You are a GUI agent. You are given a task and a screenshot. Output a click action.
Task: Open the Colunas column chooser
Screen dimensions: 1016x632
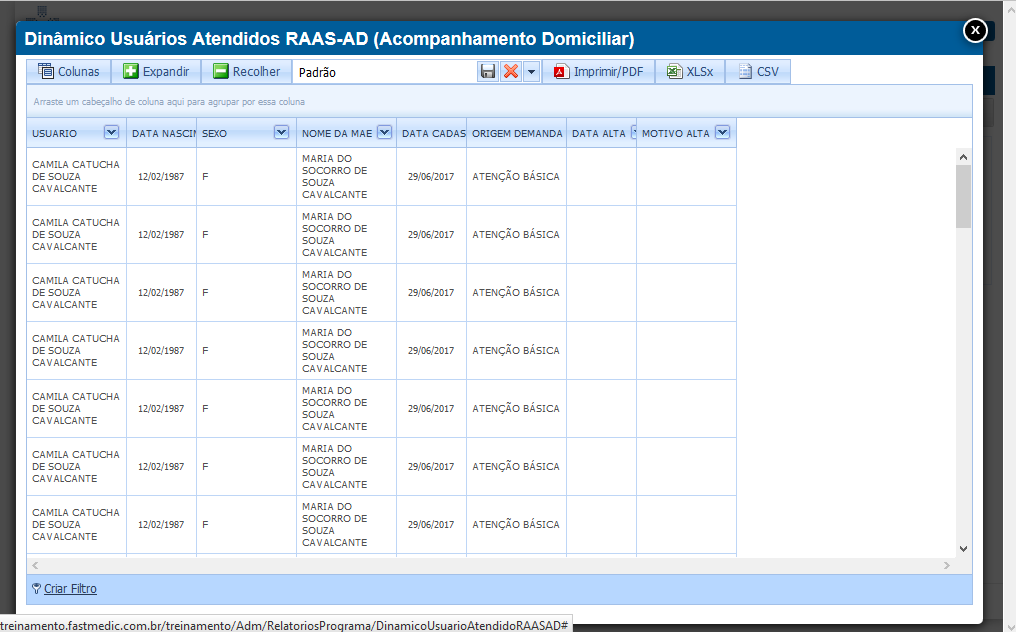(x=69, y=71)
